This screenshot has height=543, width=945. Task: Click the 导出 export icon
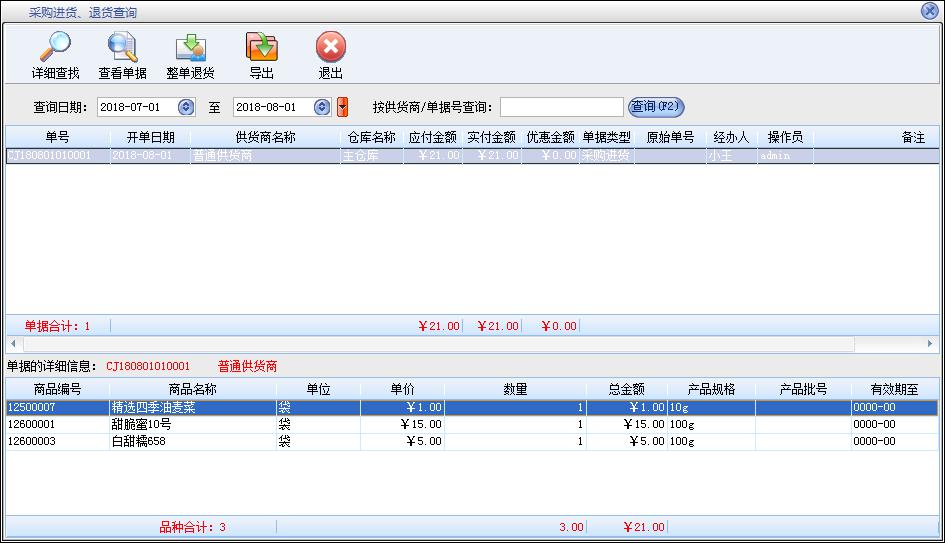261,48
